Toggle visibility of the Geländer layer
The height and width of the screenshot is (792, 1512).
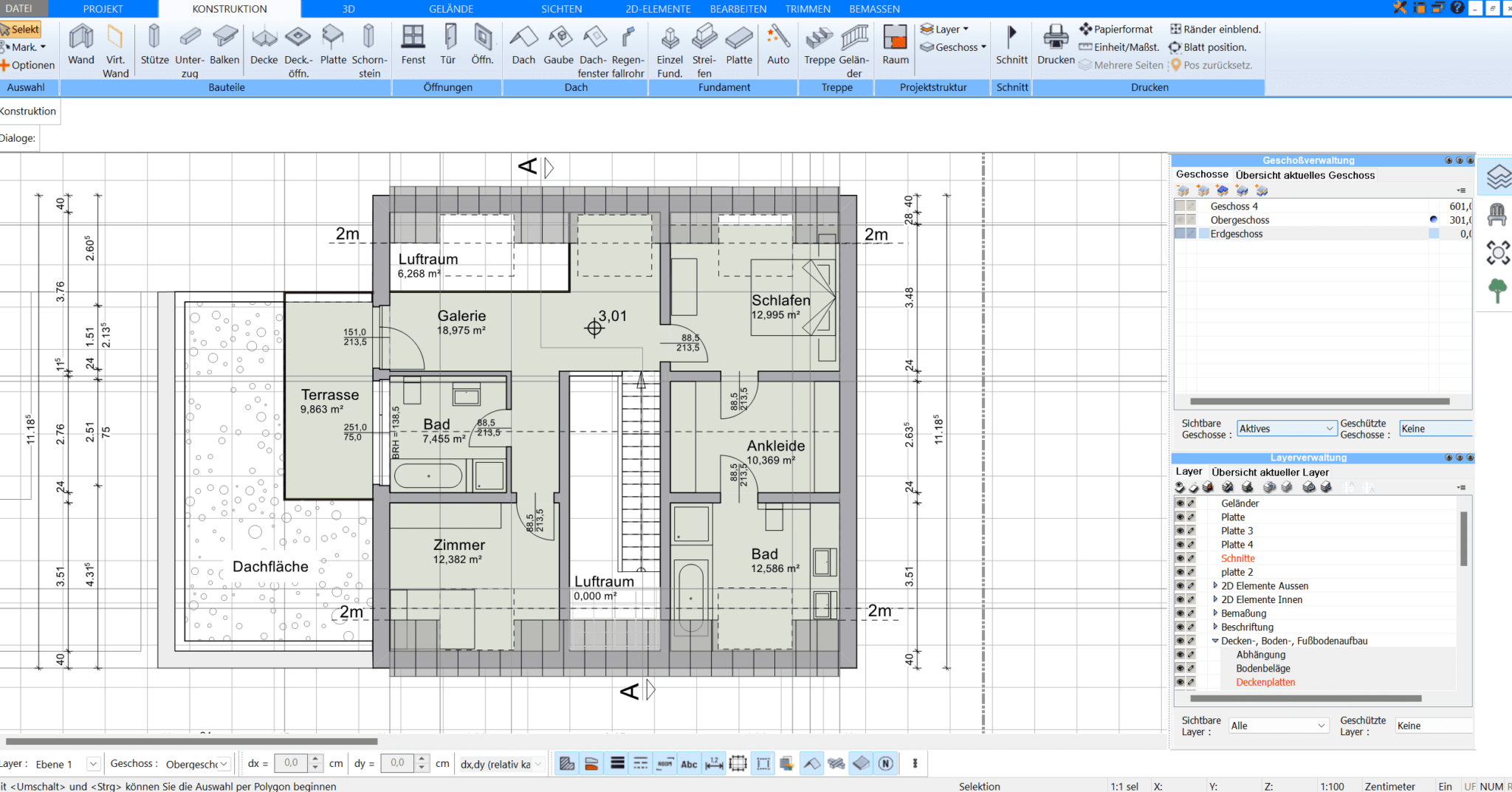[1180, 503]
